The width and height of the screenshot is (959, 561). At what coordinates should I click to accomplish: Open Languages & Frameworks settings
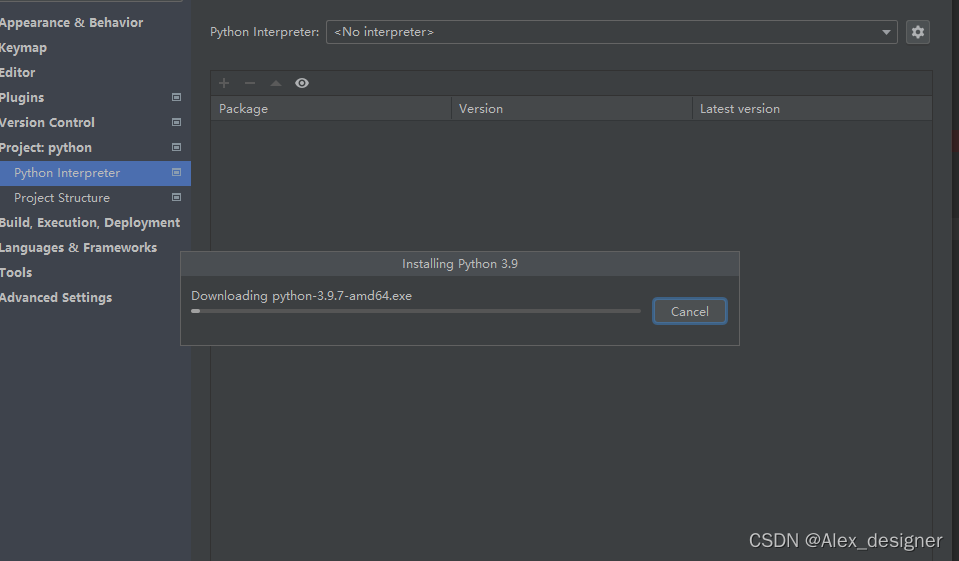click(78, 248)
